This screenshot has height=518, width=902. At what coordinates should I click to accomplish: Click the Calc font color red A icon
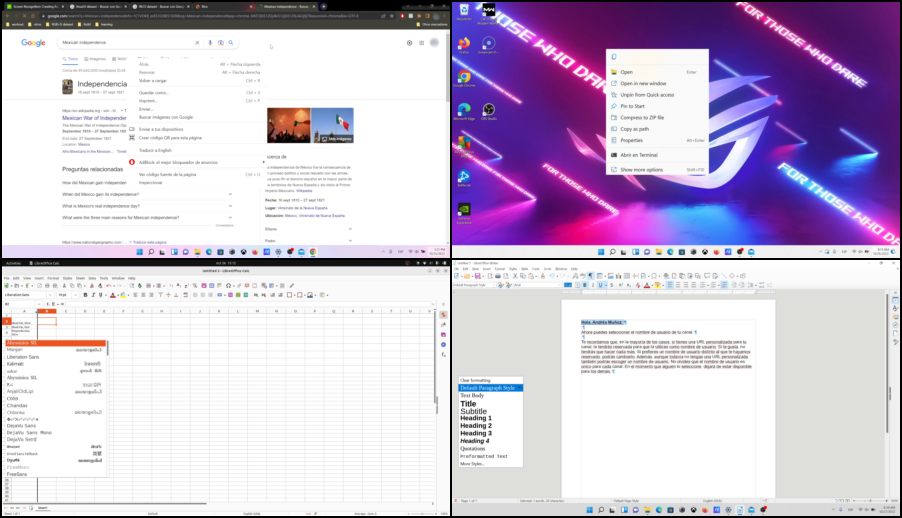(x=113, y=295)
